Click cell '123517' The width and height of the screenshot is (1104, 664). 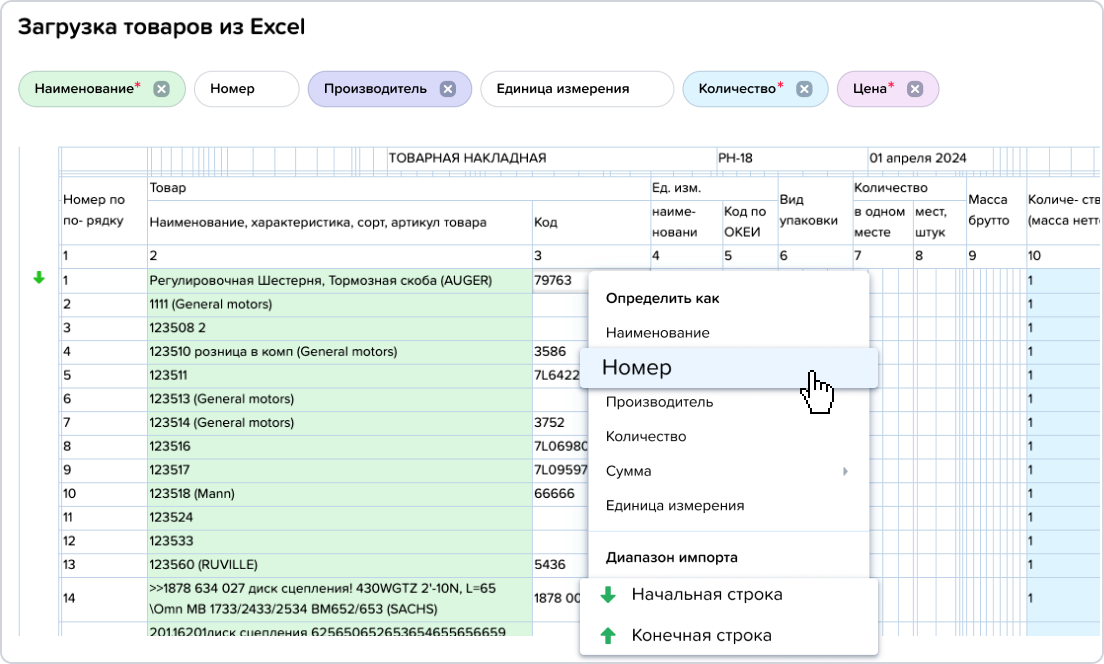pos(339,470)
